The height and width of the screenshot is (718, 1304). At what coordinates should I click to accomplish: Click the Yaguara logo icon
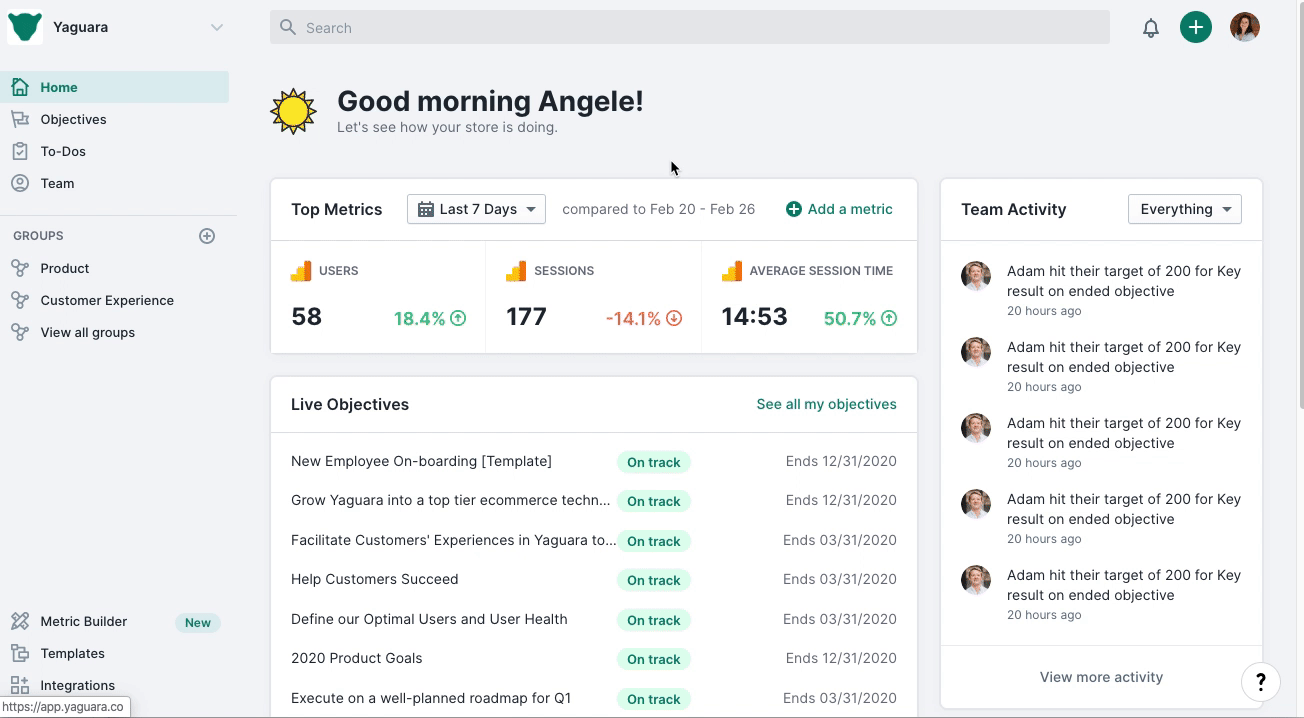pos(25,27)
